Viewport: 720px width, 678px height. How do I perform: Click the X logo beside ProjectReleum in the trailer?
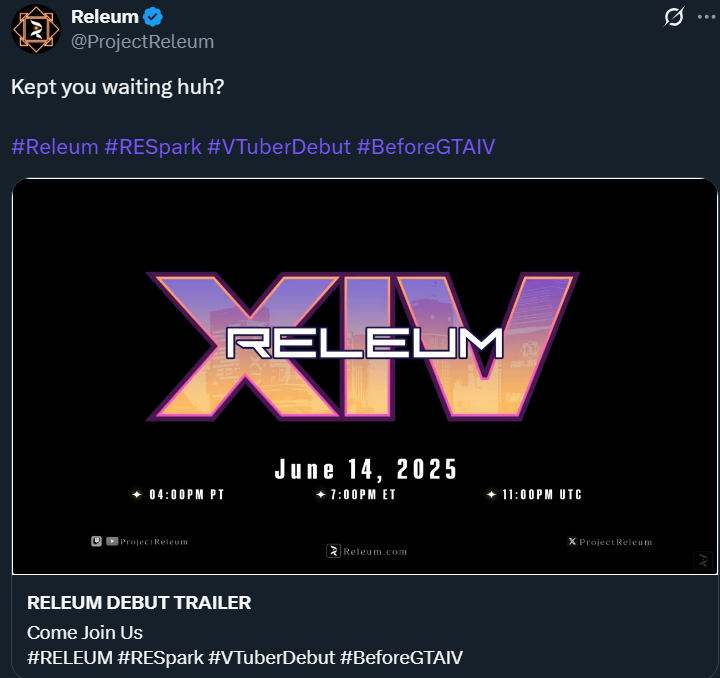572,542
